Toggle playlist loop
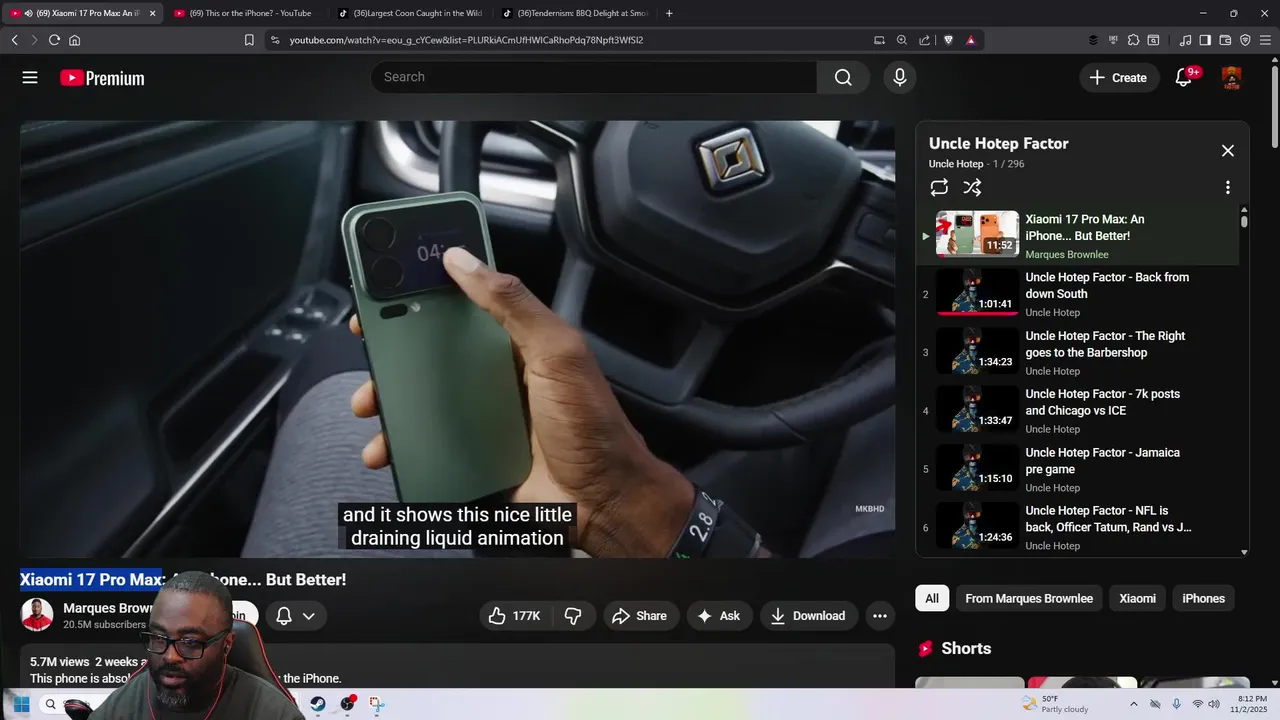1280x720 pixels. [939, 187]
